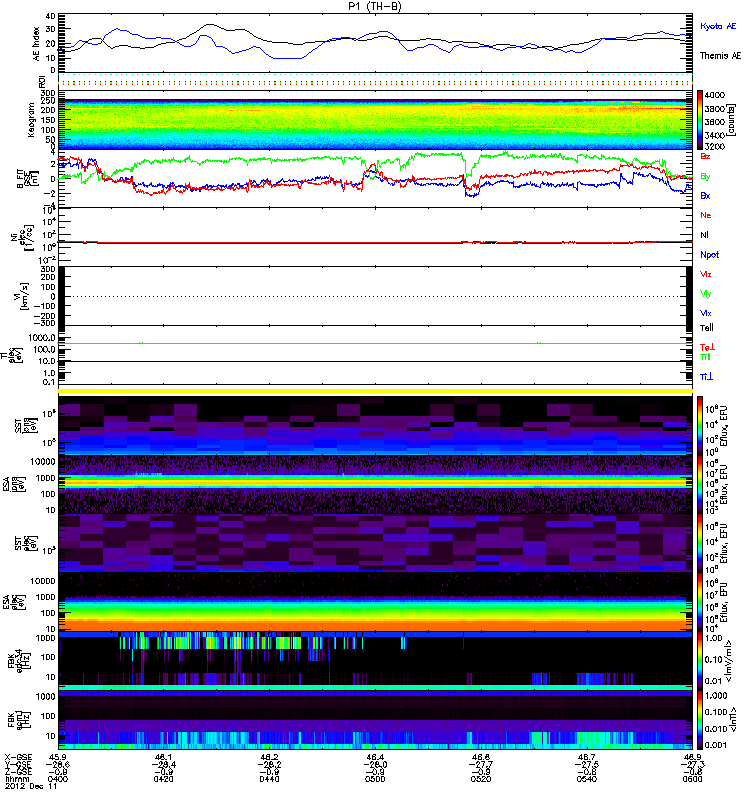The image size is (750, 800).
Task: Click the SST electrons Eflux color bar
Action: (x=700, y=543)
